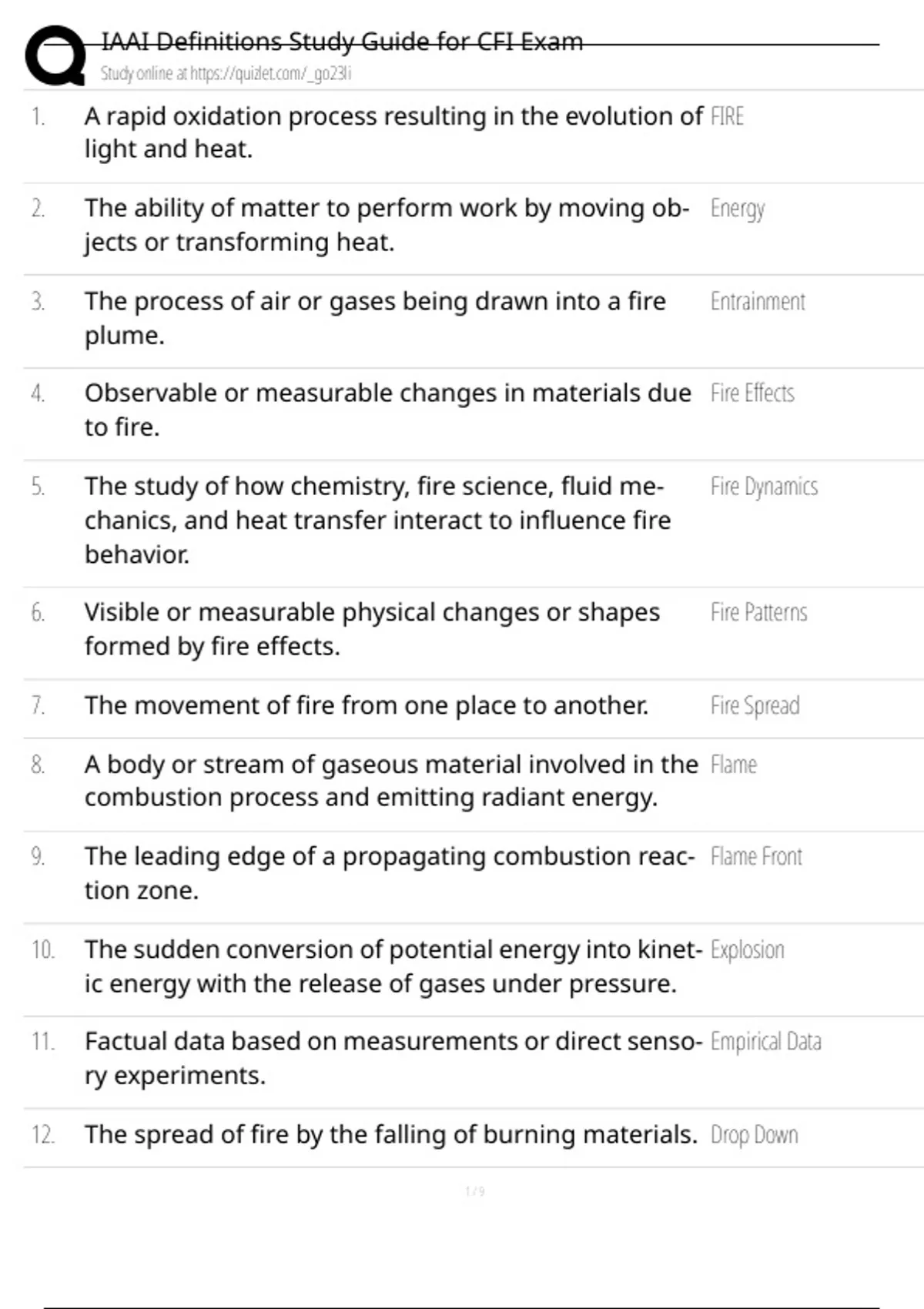Select the Fire Patterns term

pyautogui.click(x=758, y=612)
